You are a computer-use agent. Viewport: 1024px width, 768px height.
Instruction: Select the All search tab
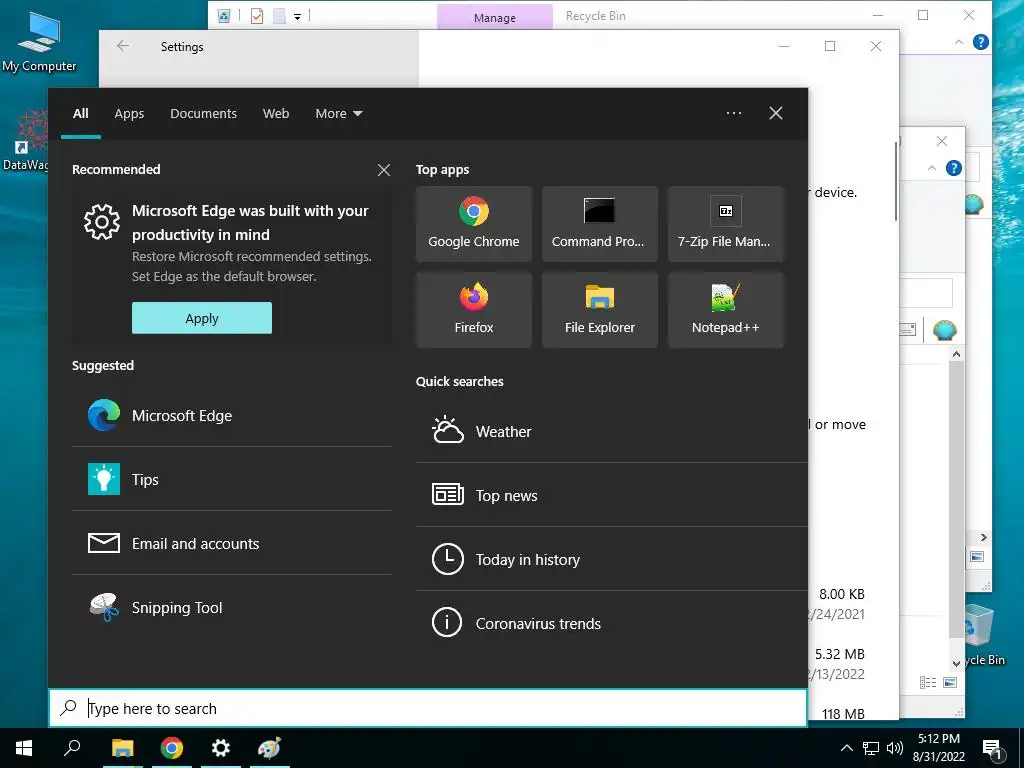pyautogui.click(x=80, y=114)
